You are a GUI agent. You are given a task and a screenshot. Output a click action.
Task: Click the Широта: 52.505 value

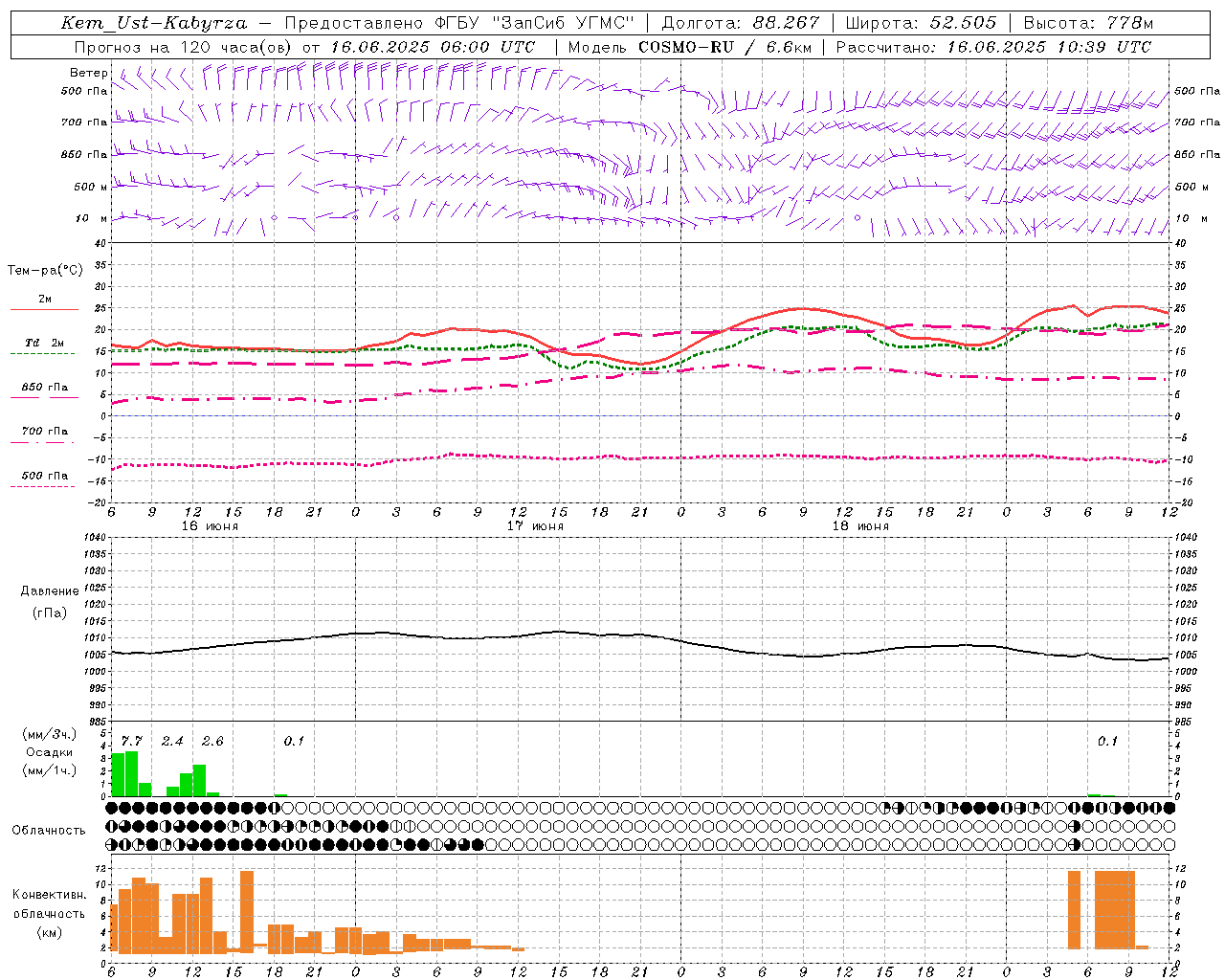tap(921, 23)
